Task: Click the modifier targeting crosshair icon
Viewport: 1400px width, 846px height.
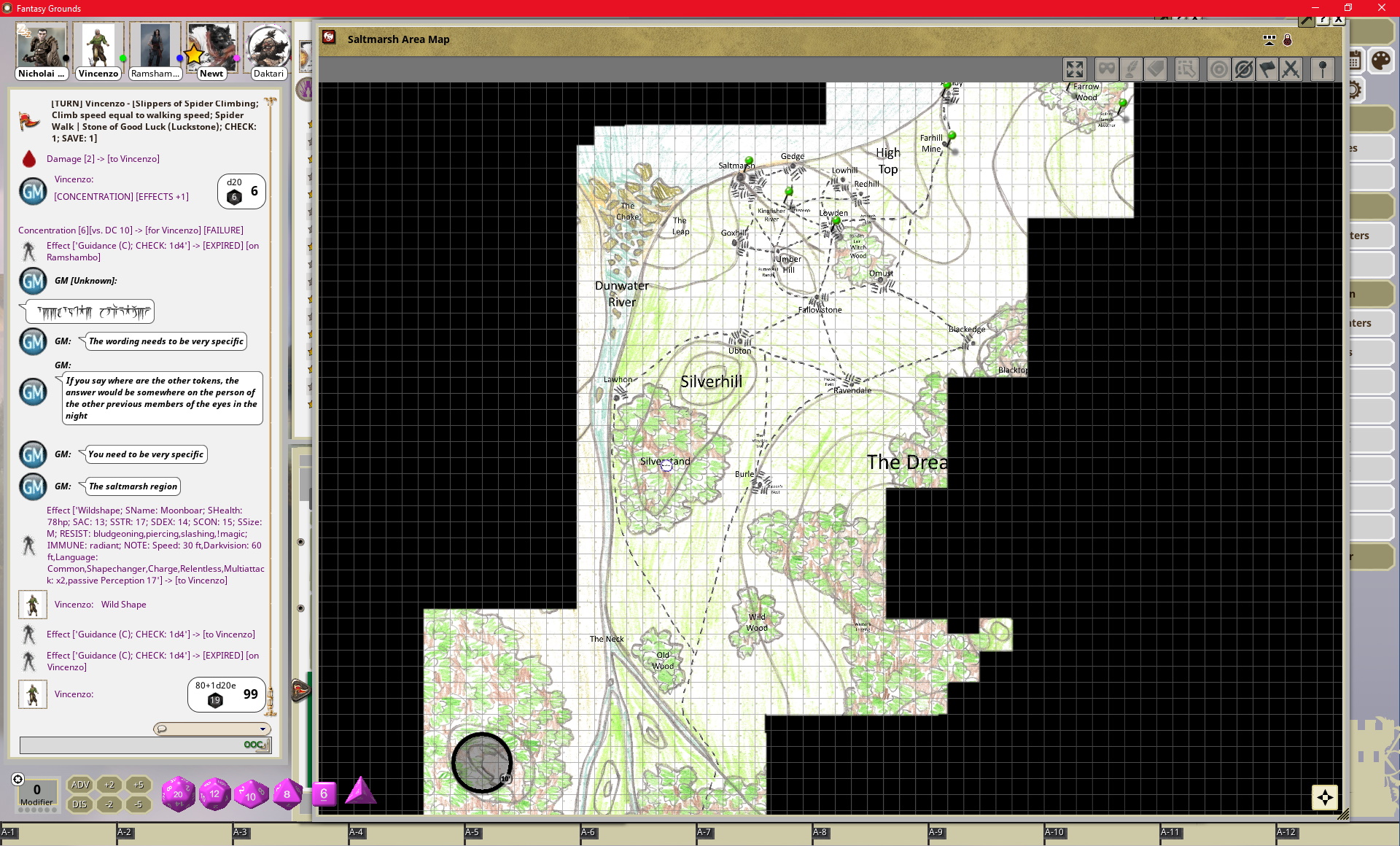Action: pyautogui.click(x=18, y=779)
